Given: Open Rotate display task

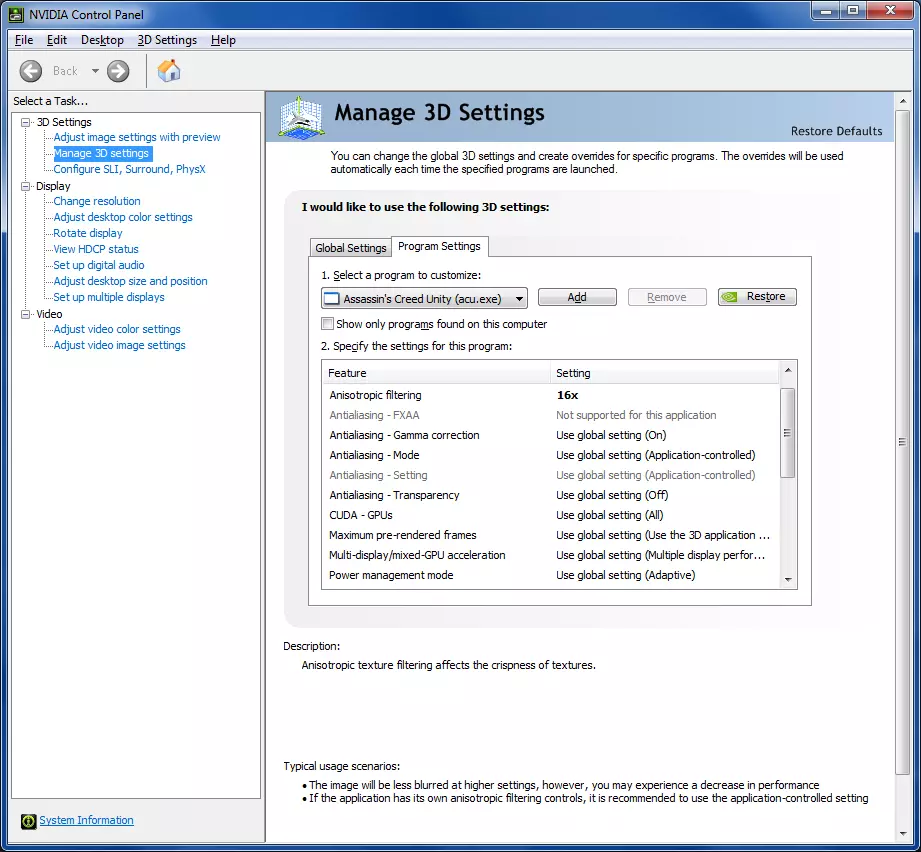Looking at the screenshot, I should click(88, 233).
